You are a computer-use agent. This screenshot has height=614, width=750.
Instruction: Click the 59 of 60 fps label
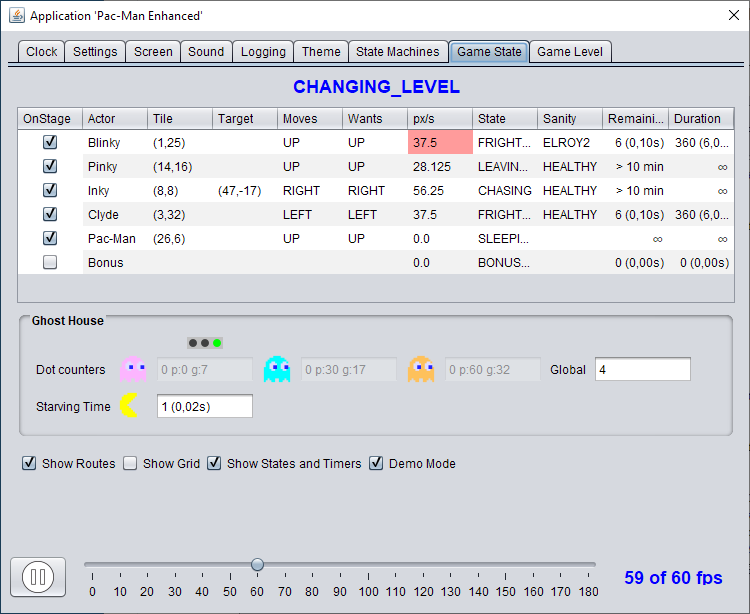pos(673,578)
